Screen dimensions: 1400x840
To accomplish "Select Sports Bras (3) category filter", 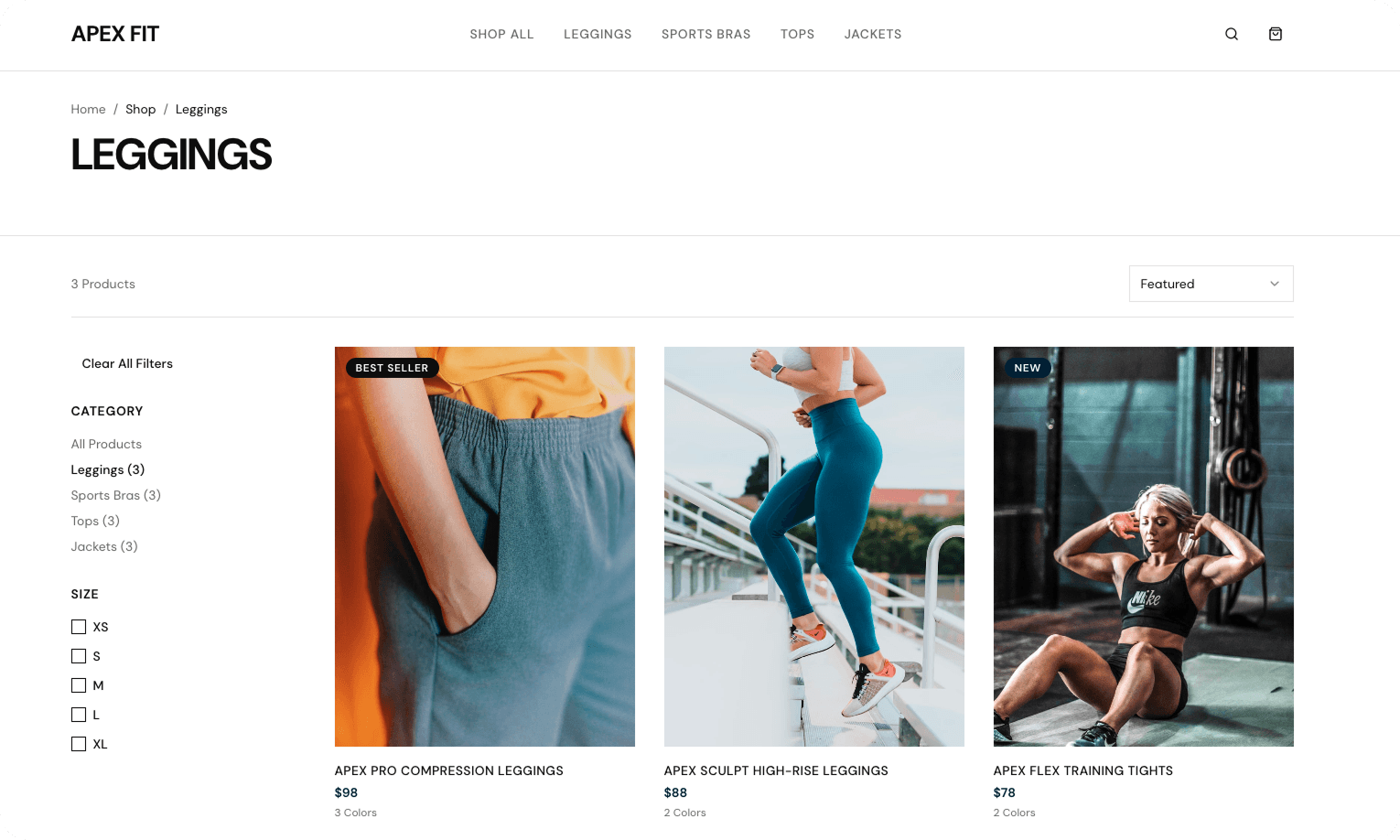I will (x=115, y=495).
